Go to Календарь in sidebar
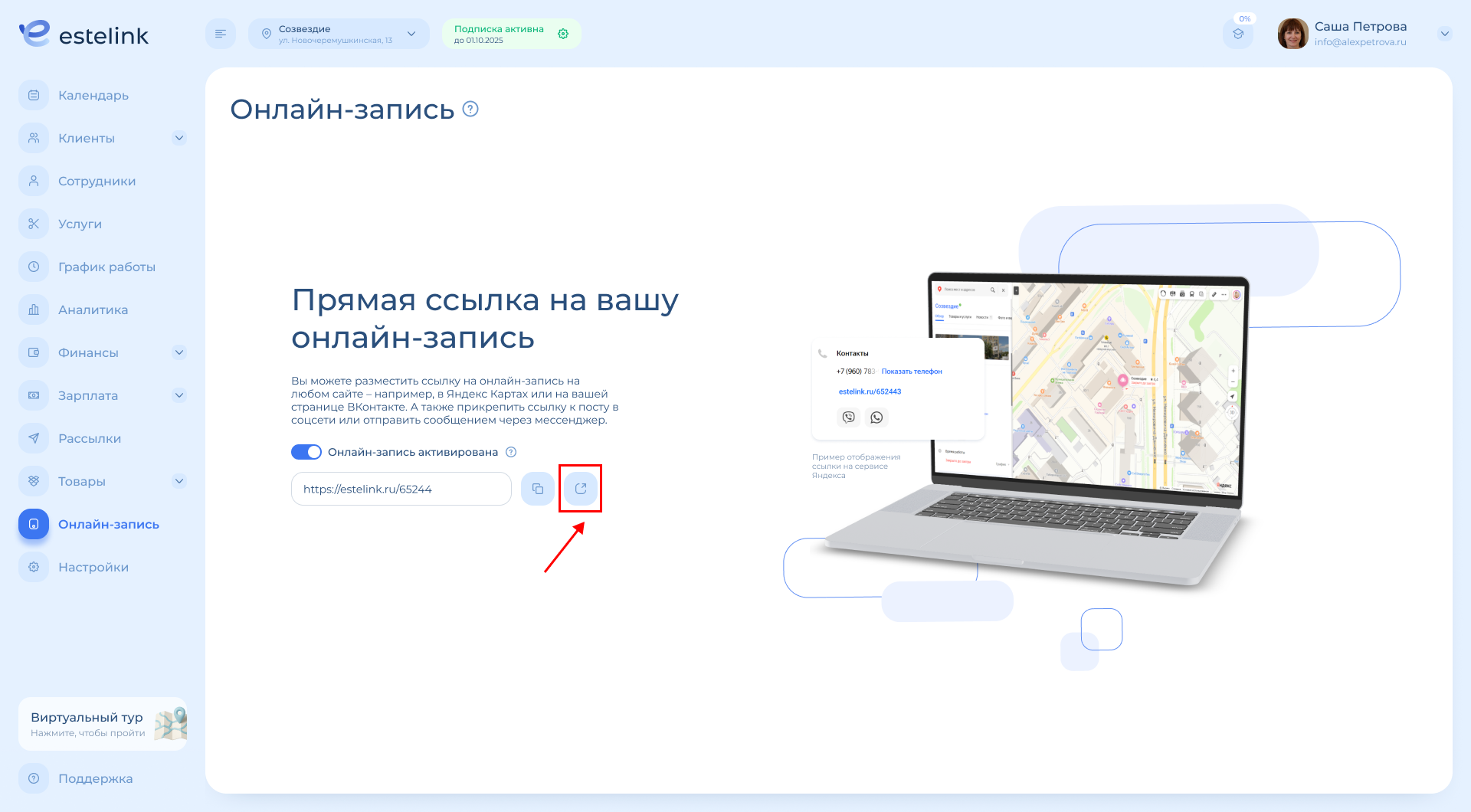This screenshot has height=812, width=1471. (93, 95)
